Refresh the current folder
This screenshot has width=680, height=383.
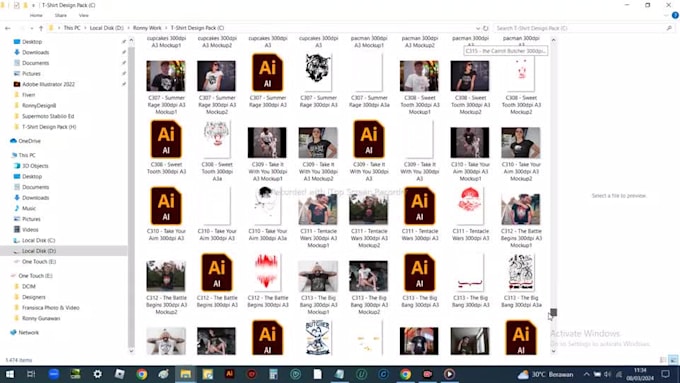[486, 28]
